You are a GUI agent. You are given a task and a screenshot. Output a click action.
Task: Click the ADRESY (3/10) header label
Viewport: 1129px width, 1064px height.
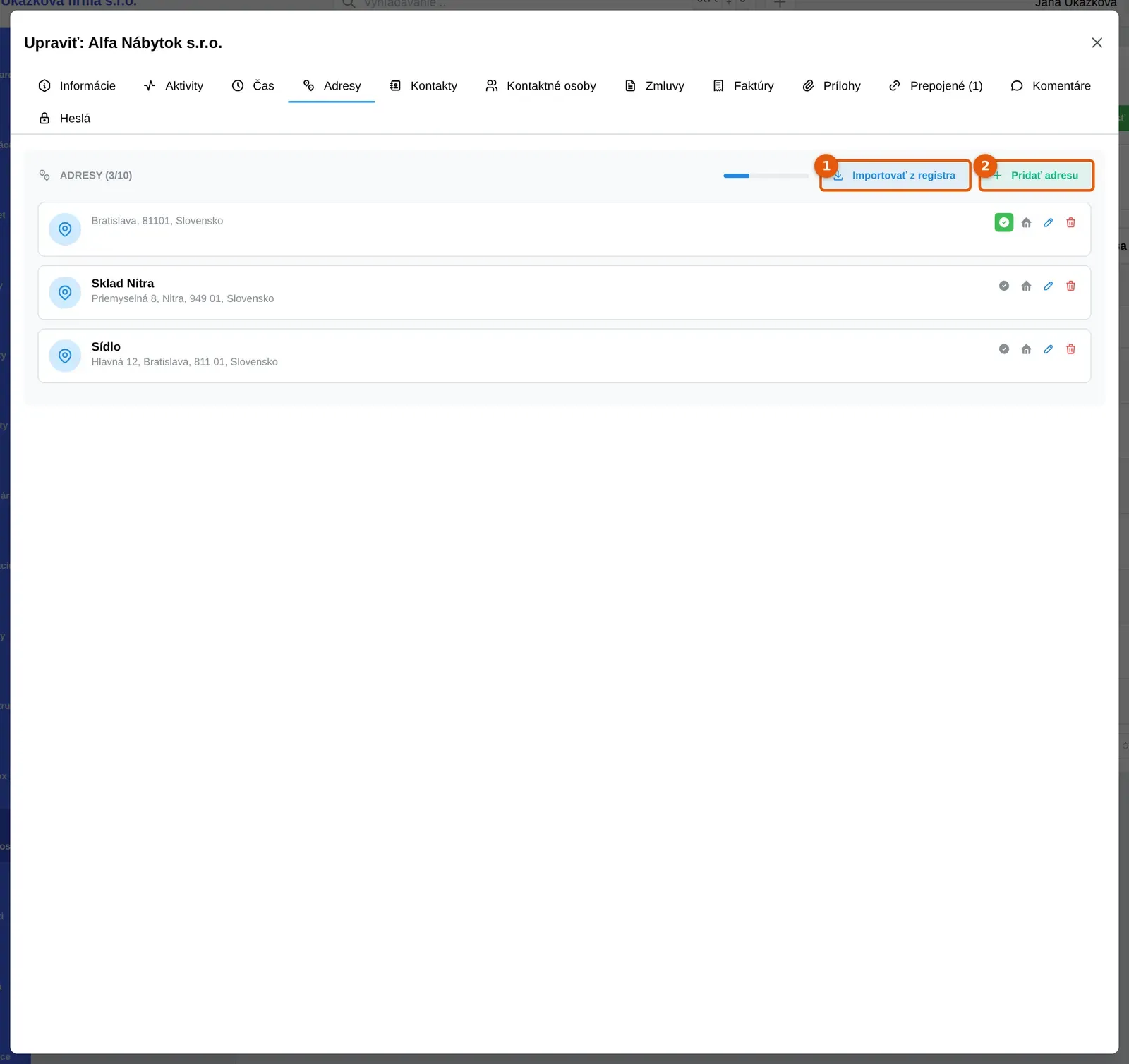click(x=96, y=176)
